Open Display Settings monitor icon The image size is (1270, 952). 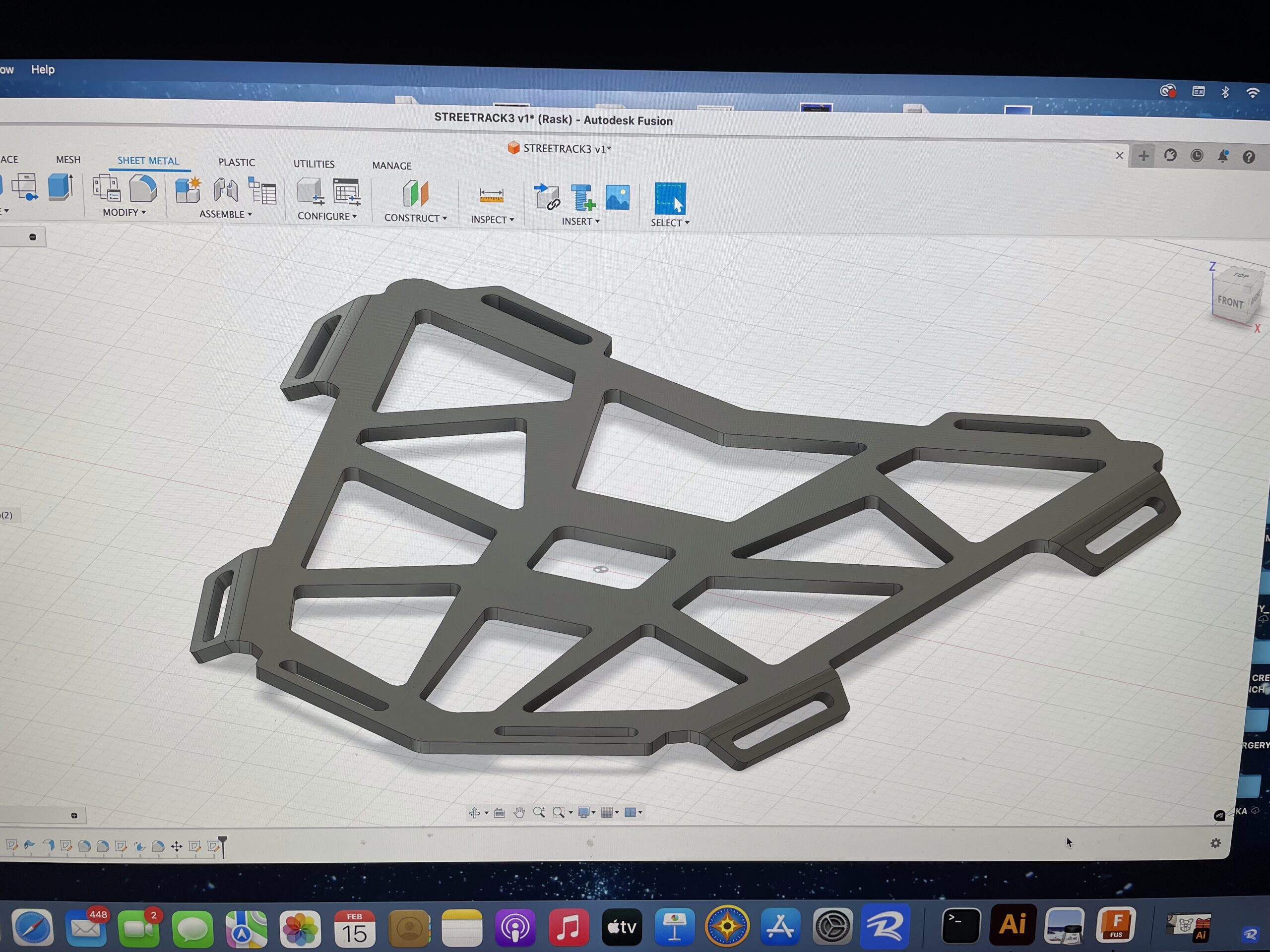pyautogui.click(x=584, y=812)
